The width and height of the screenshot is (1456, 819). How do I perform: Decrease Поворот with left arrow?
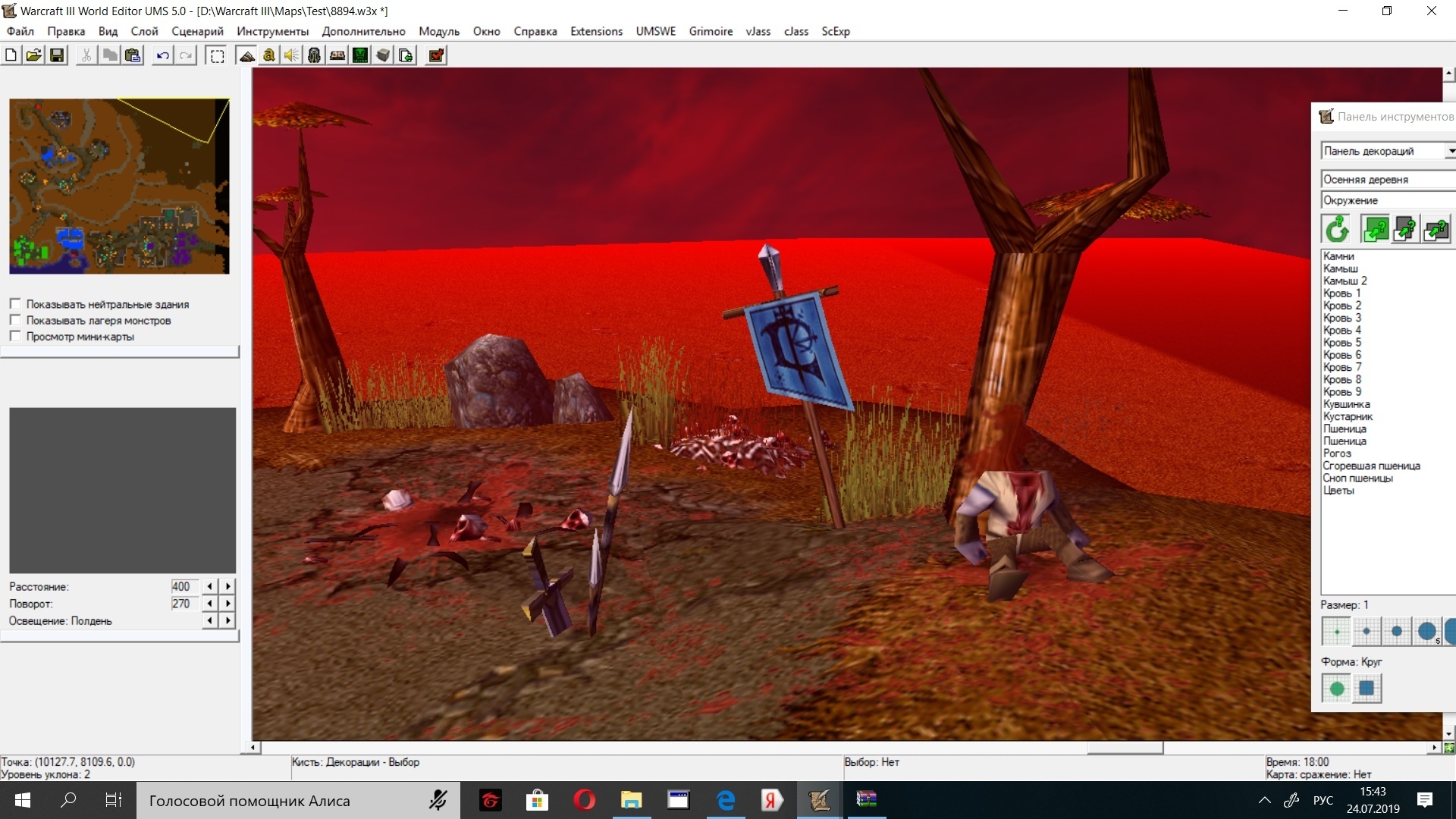(x=210, y=604)
